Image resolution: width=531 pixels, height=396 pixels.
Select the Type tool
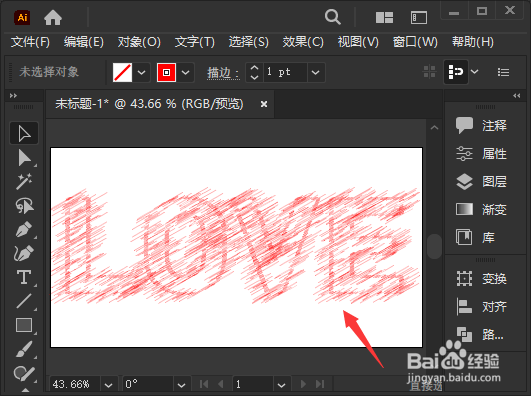(x=24, y=277)
